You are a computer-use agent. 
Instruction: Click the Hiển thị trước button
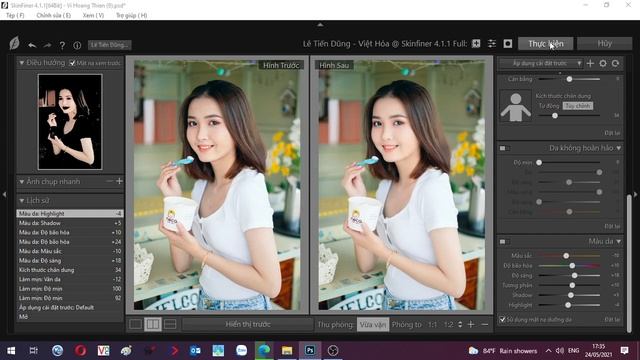click(248, 324)
